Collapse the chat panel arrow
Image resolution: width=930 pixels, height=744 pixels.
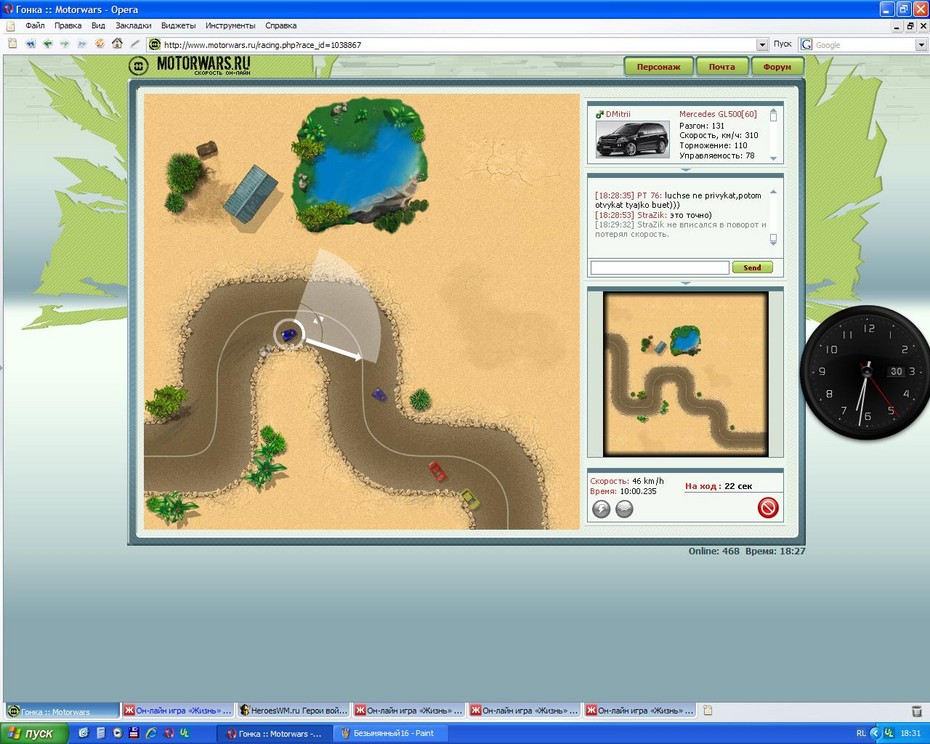[686, 283]
